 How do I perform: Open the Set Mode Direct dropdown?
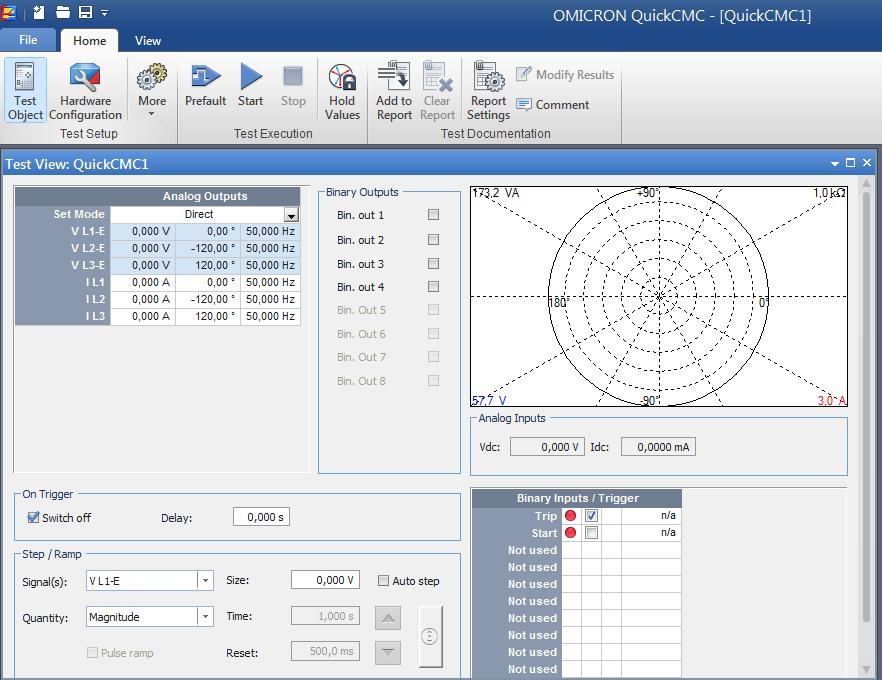(291, 215)
